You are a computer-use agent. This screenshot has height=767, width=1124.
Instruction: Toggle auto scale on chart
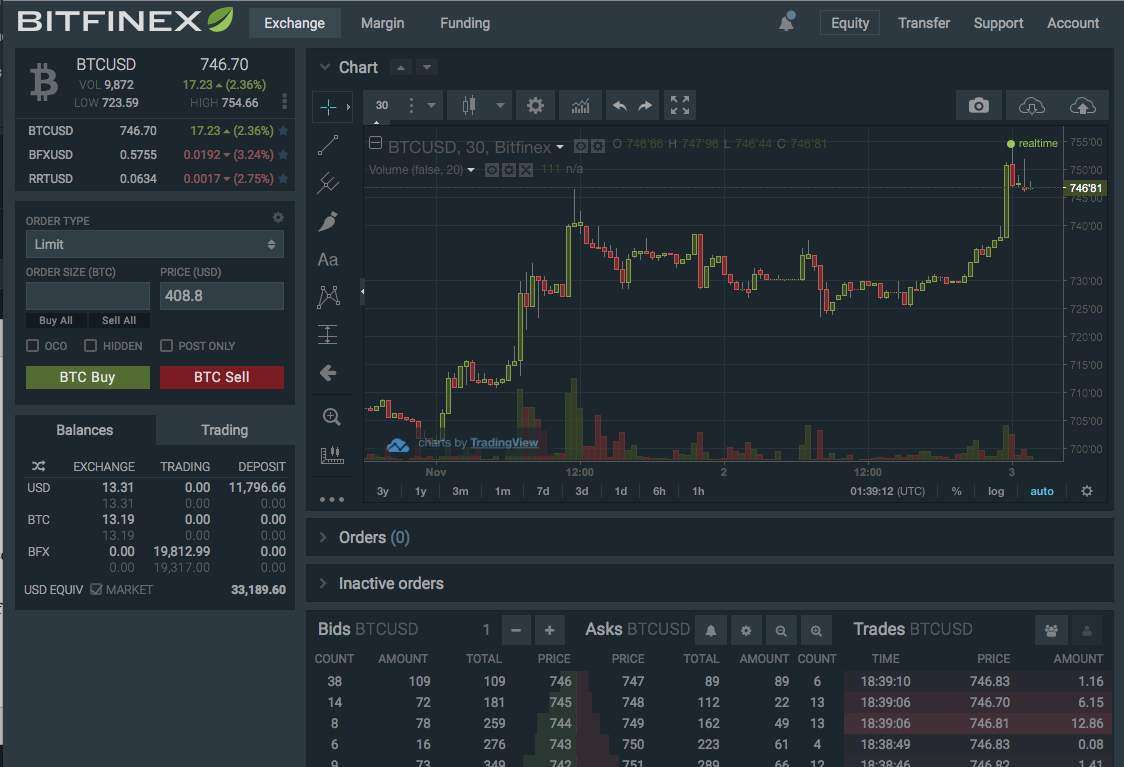click(1042, 491)
